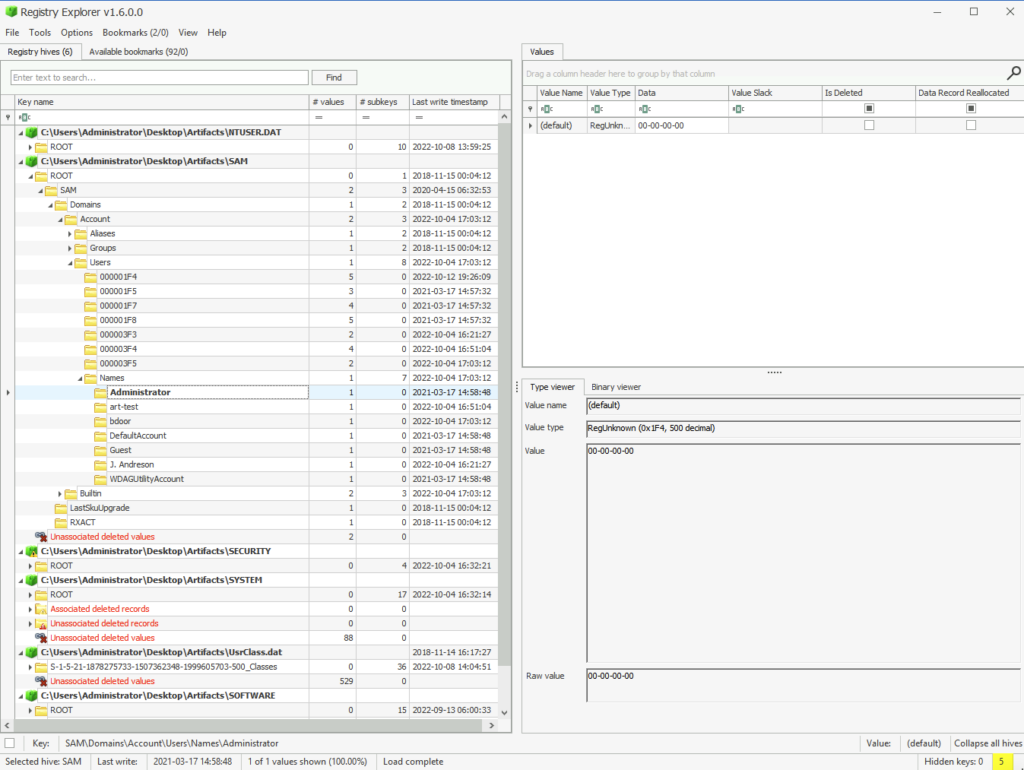Open the Help menu
Viewport: 1024px width, 770px height.
(217, 33)
